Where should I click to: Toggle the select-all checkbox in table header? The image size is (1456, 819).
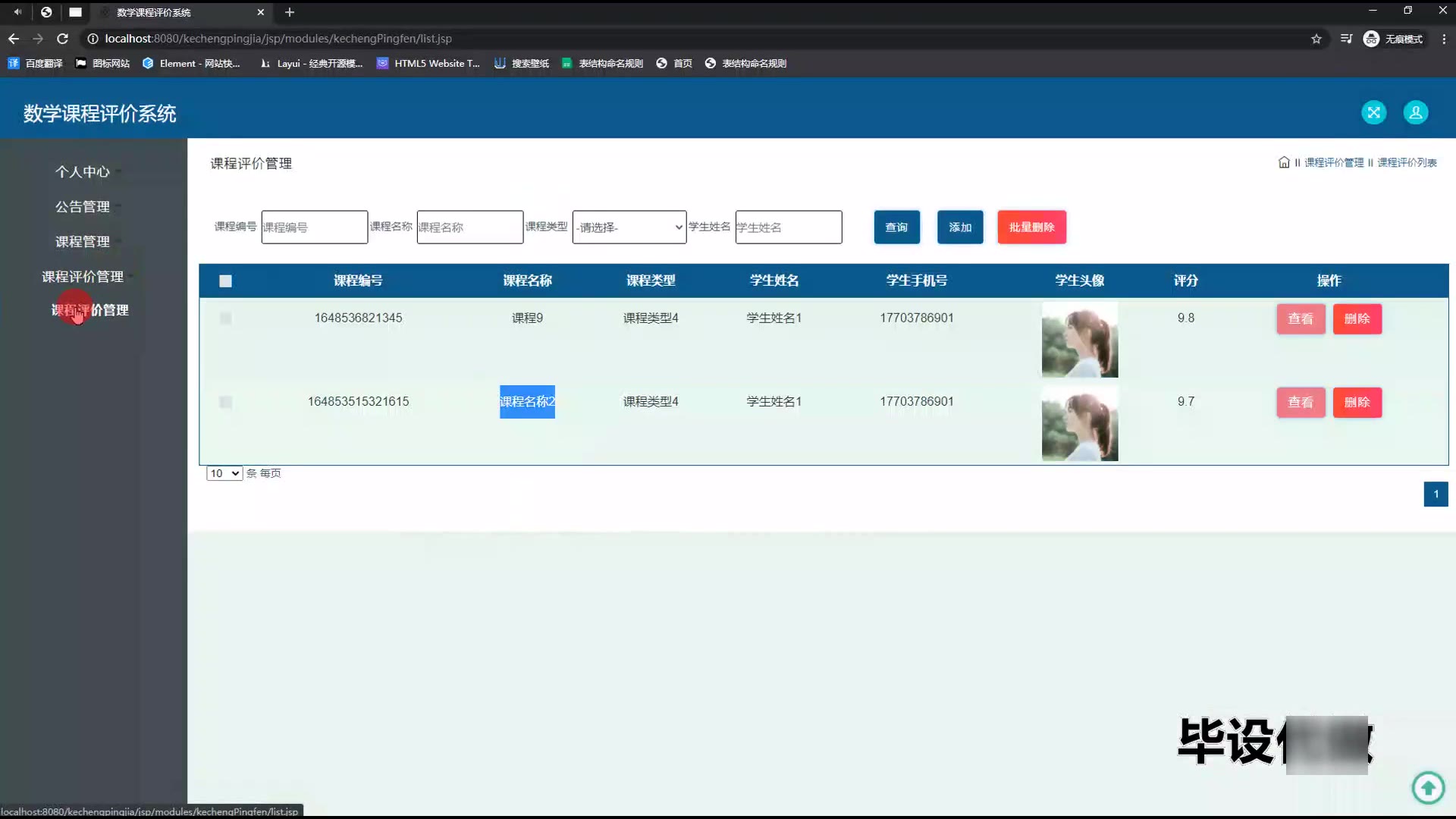[225, 281]
